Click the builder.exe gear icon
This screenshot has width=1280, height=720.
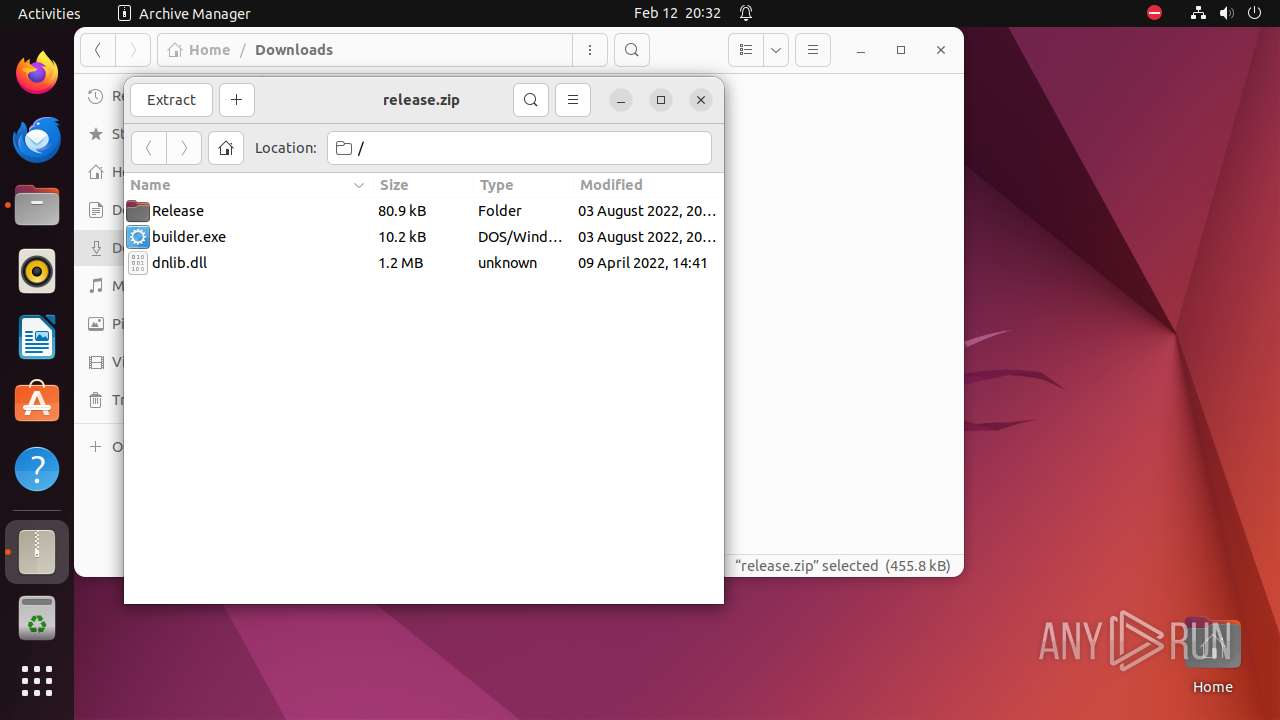(138, 237)
